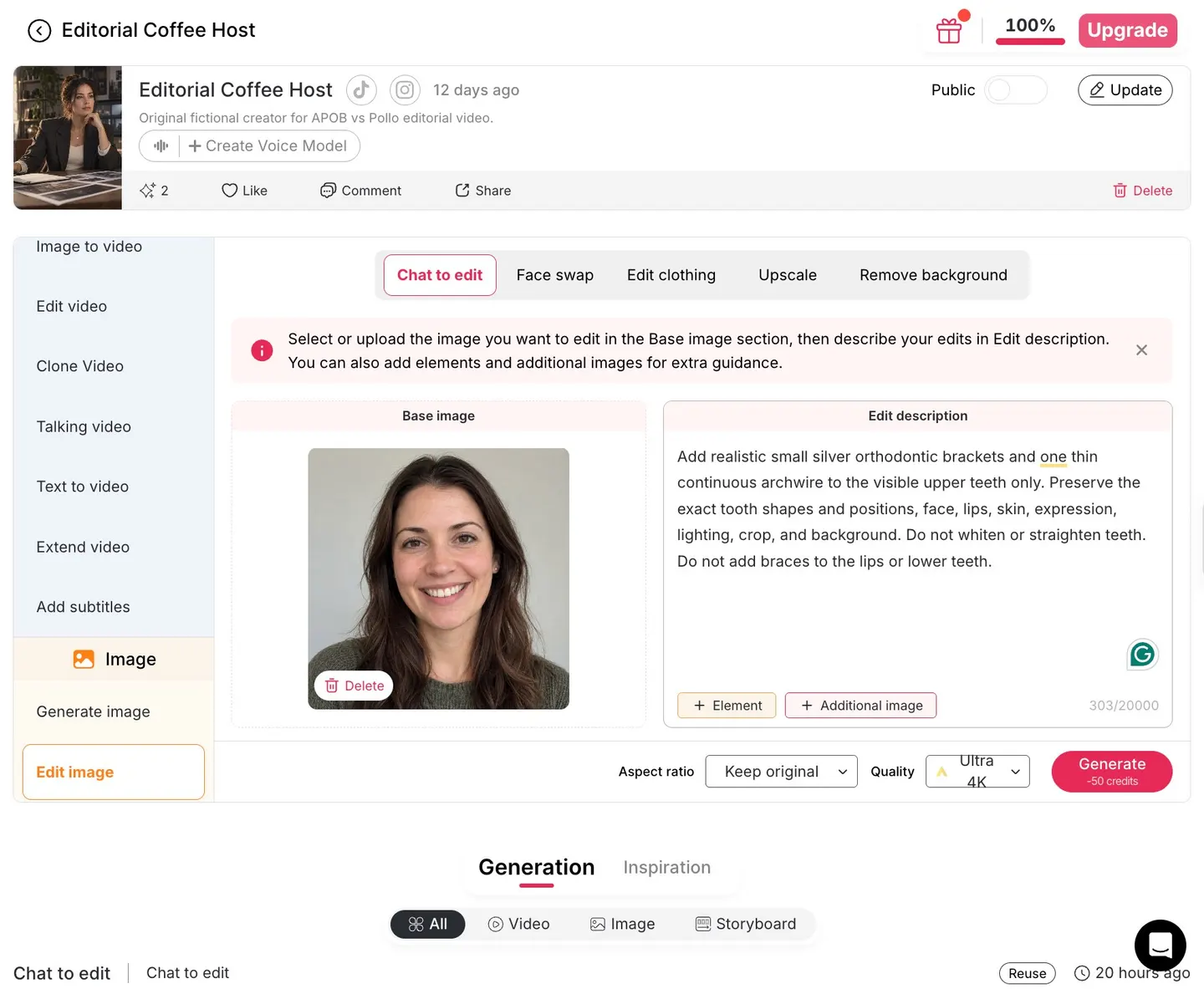1204x989 pixels.
Task: Open the Upscale tab
Action: tap(788, 275)
